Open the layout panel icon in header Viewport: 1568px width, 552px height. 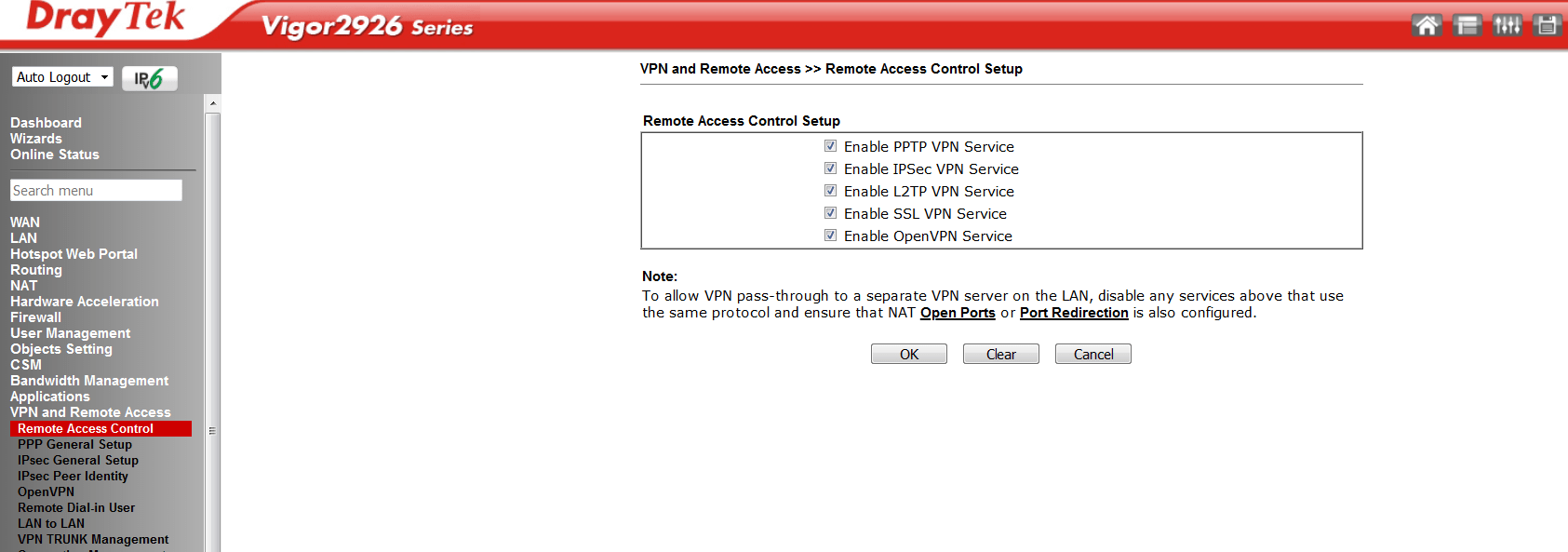1467,25
